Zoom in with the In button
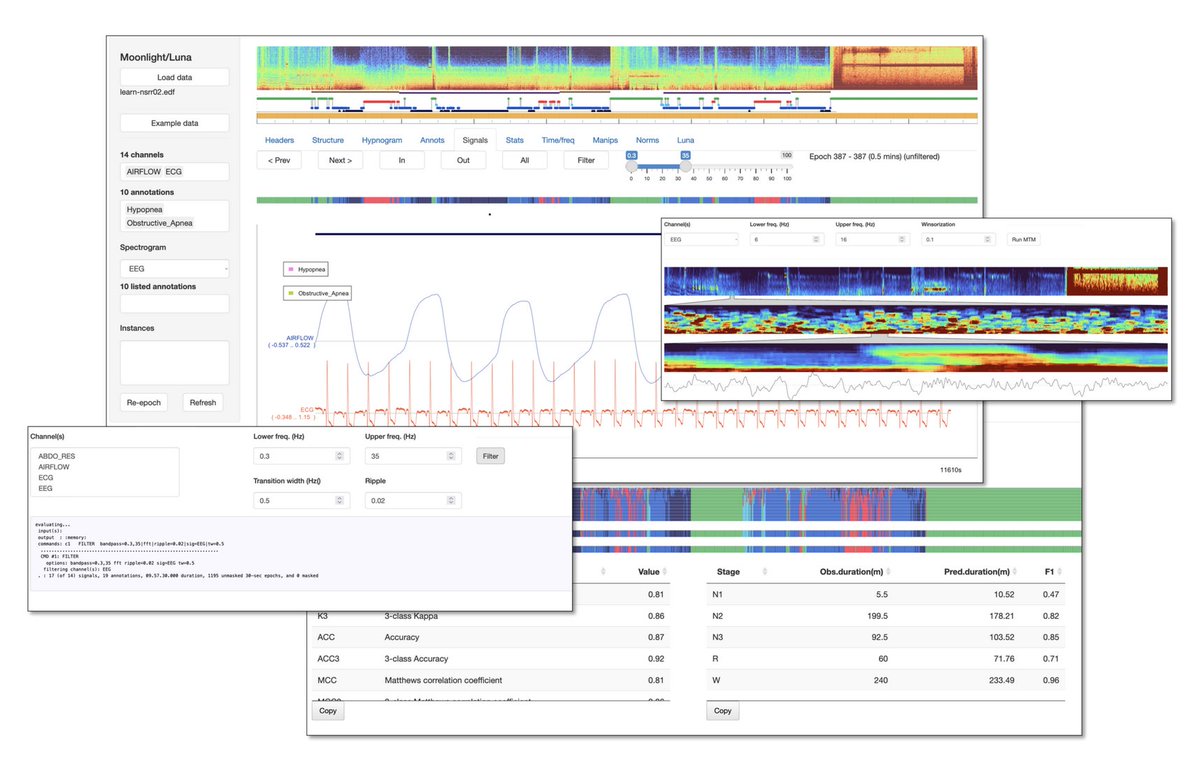 (402, 160)
